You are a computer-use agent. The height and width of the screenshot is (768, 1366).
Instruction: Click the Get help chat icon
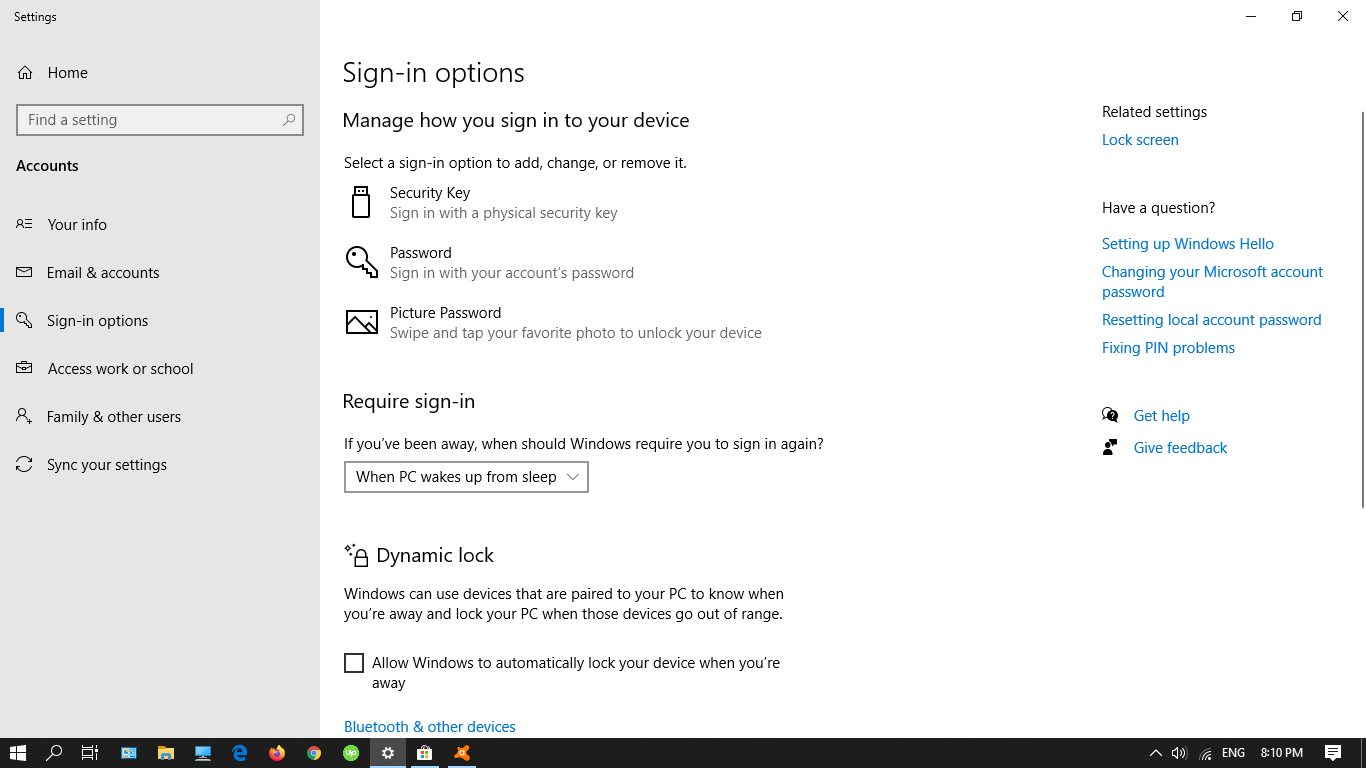[1110, 415]
